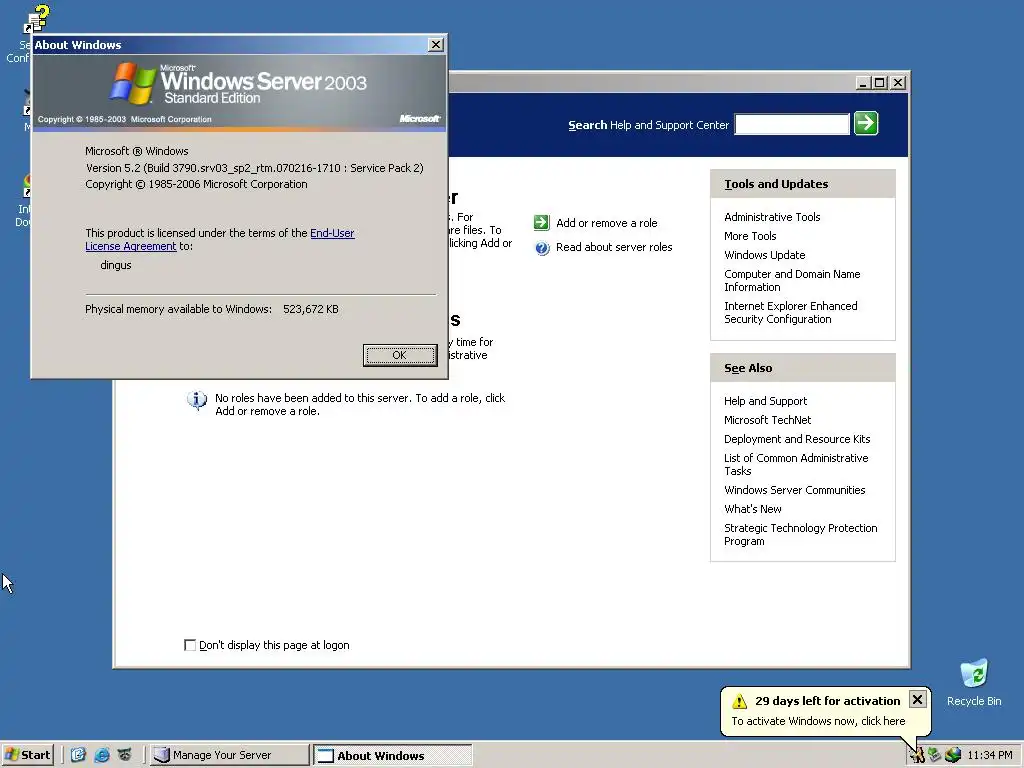
Task: Click the Version 5.2 build text line
Action: pos(255,168)
